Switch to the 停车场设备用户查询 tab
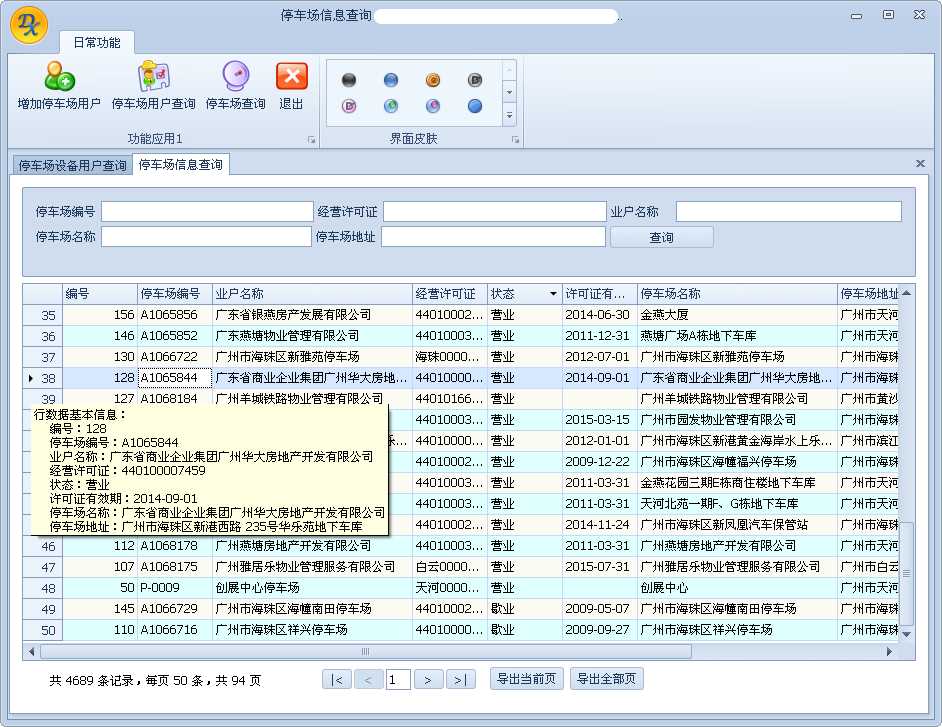The image size is (942, 727). tap(72, 165)
